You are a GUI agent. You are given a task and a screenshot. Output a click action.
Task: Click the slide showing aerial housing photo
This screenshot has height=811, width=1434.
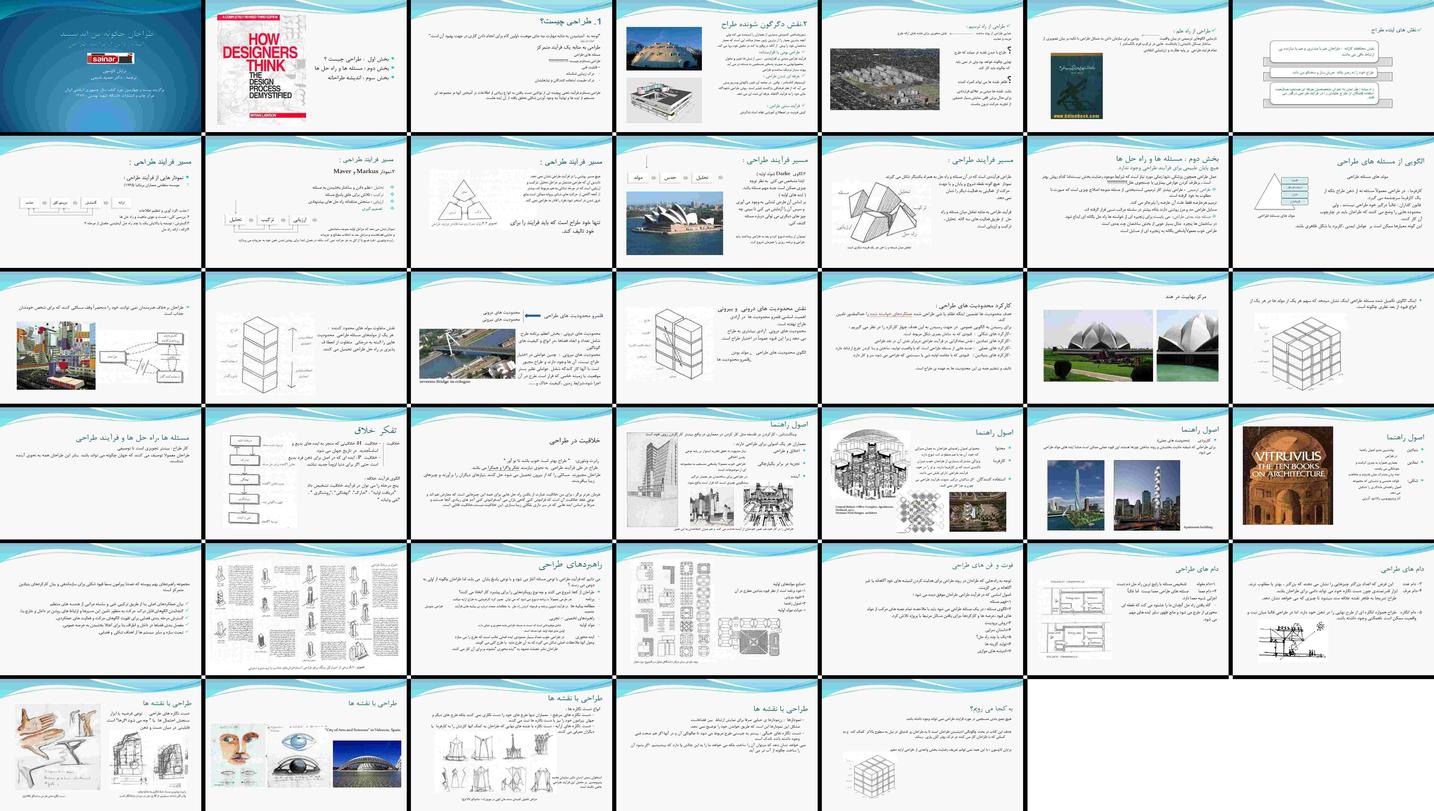(921, 66)
